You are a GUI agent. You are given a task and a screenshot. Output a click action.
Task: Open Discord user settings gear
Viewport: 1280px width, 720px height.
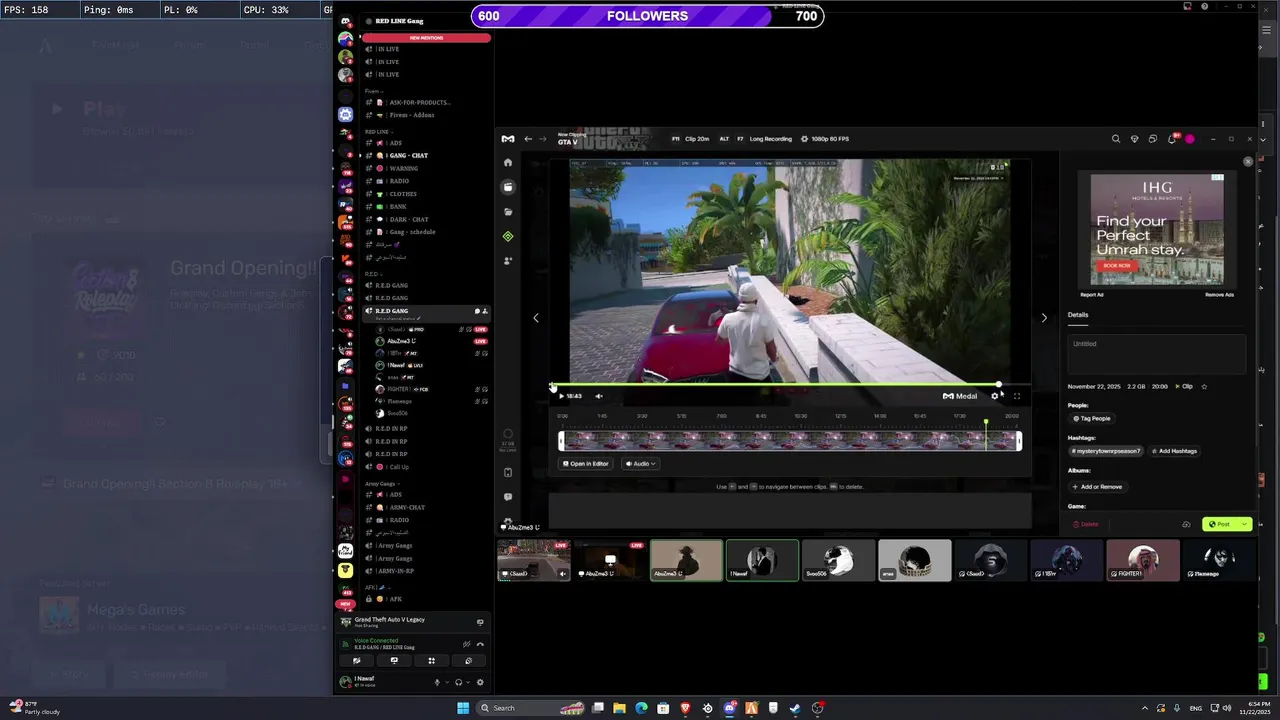click(480, 683)
